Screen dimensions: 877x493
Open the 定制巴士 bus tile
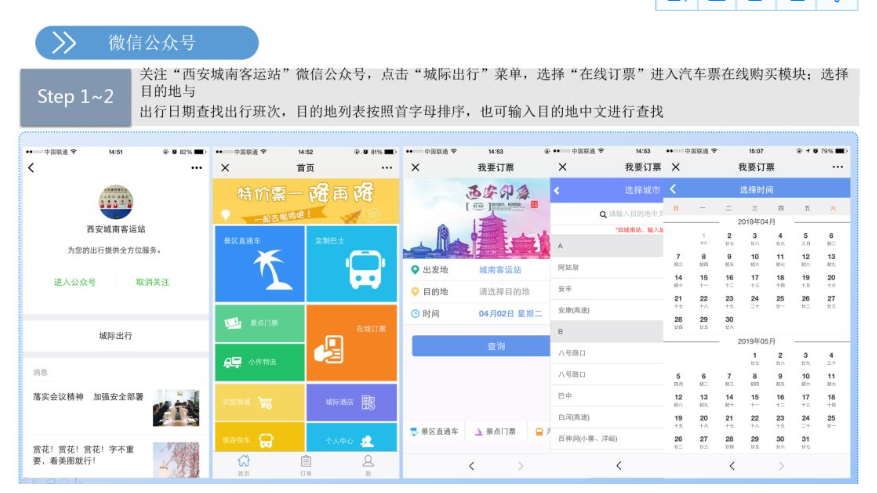tap(351, 264)
